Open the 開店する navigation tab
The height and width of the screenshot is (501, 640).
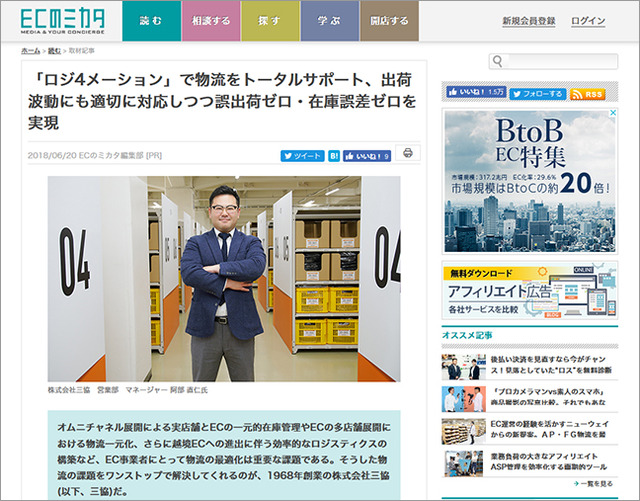pos(389,21)
